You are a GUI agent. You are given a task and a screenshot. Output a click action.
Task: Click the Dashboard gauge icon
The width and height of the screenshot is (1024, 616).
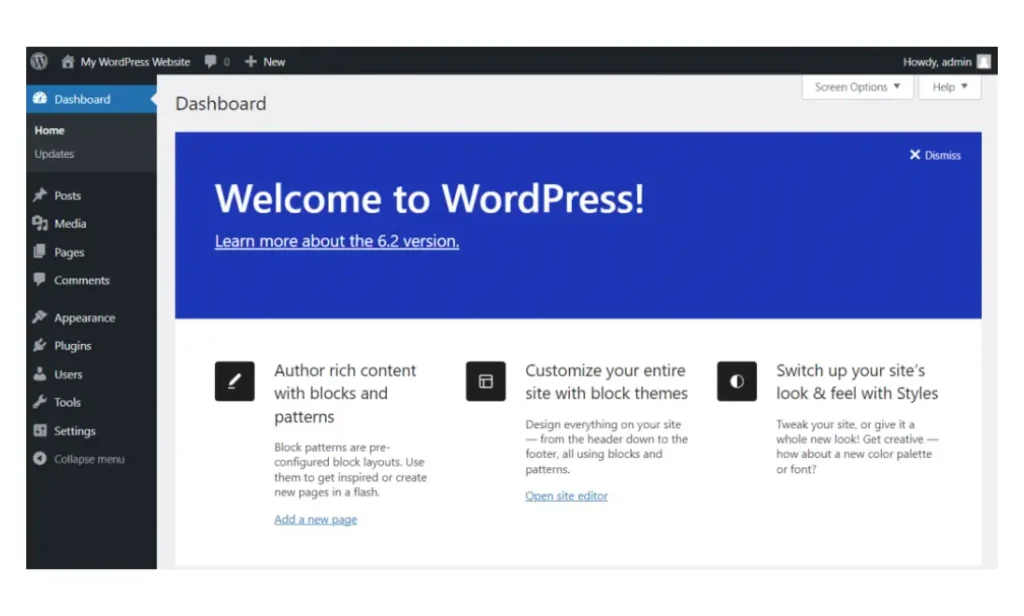click(40, 99)
